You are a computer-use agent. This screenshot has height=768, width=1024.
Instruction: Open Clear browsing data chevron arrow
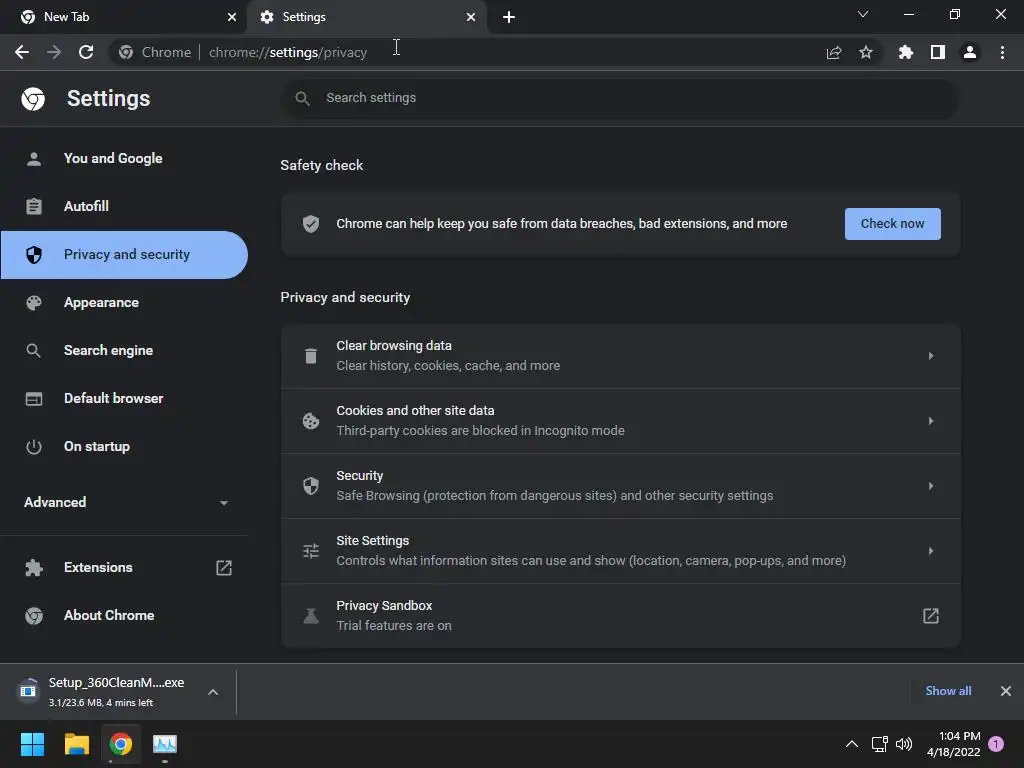[931, 356]
